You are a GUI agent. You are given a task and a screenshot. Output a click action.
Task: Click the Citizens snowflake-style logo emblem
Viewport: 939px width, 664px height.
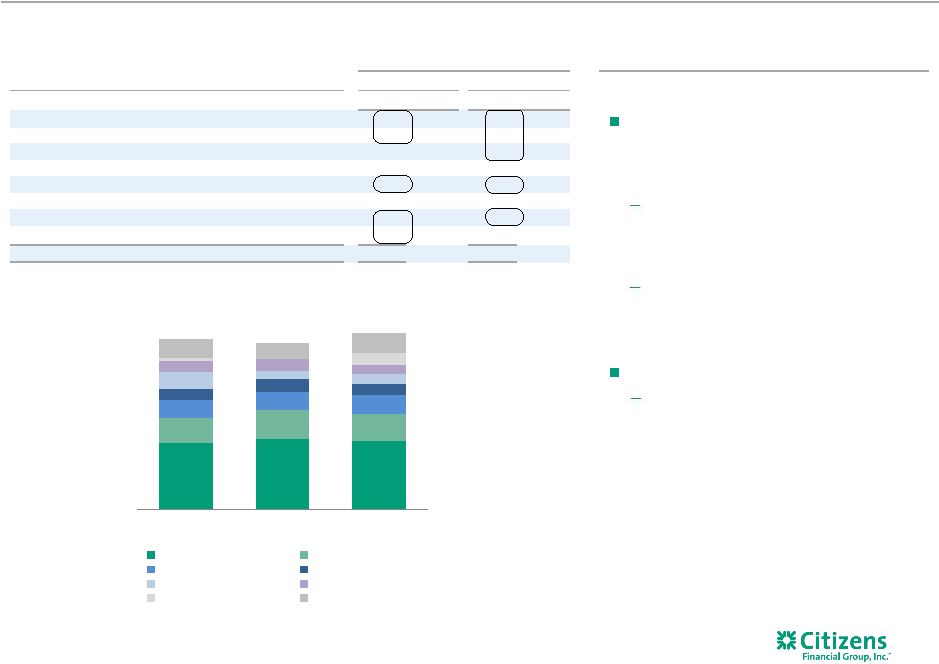click(786, 640)
